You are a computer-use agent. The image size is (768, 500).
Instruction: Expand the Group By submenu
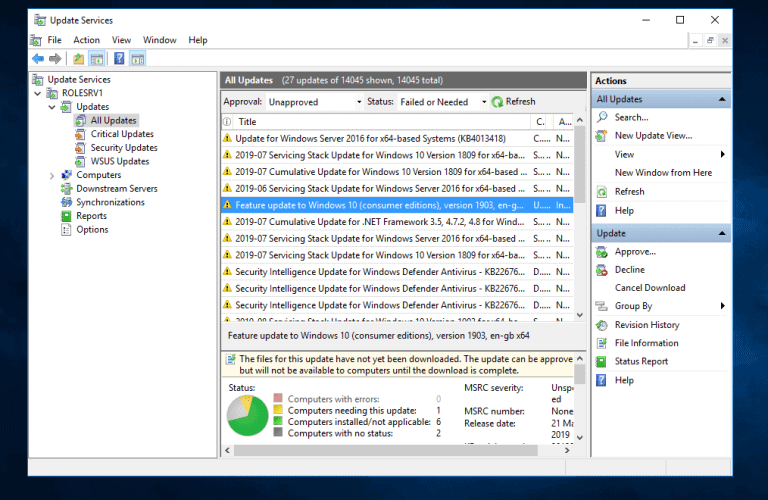click(x=722, y=306)
